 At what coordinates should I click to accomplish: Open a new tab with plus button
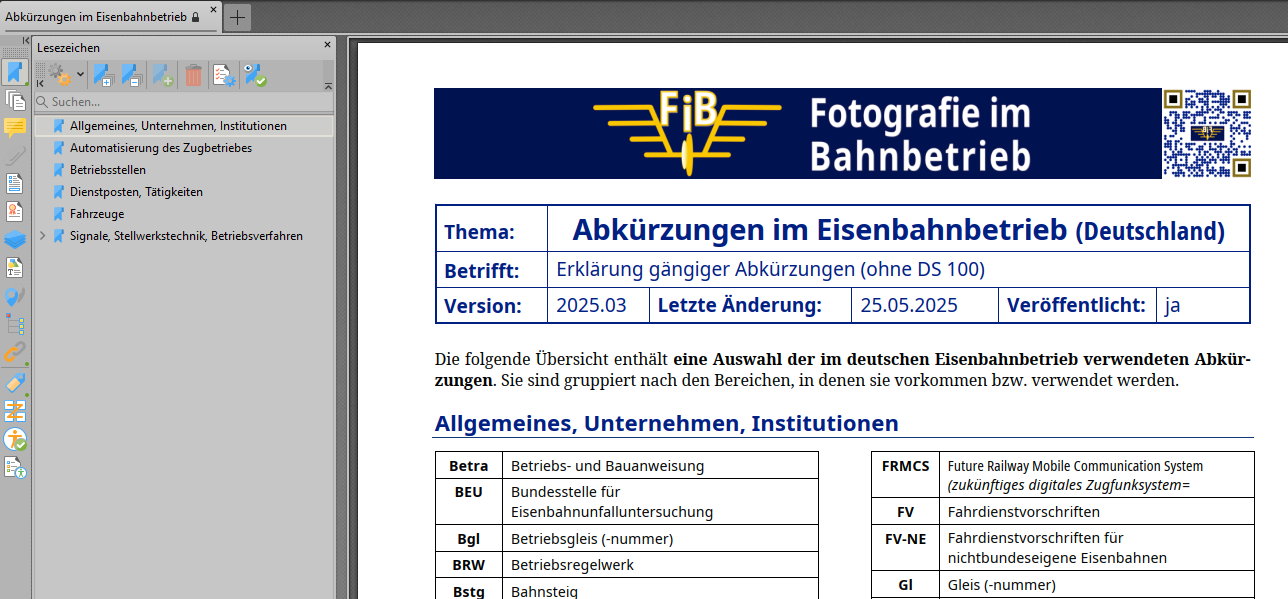(237, 17)
